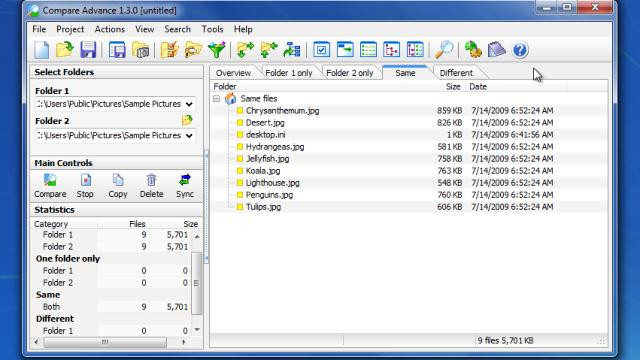Open help via the blue question mark icon

tap(520, 50)
